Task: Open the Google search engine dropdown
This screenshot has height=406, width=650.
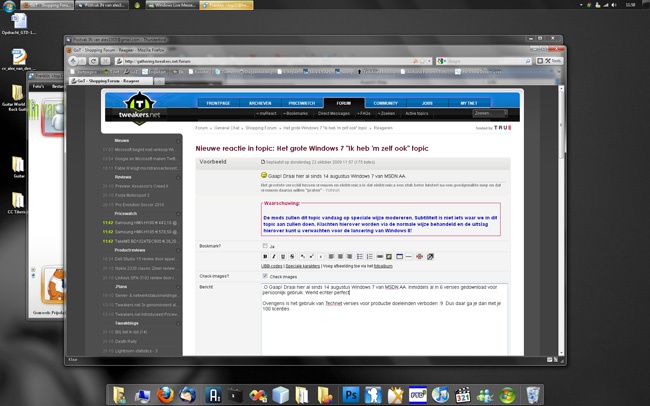Action: click(x=442, y=61)
